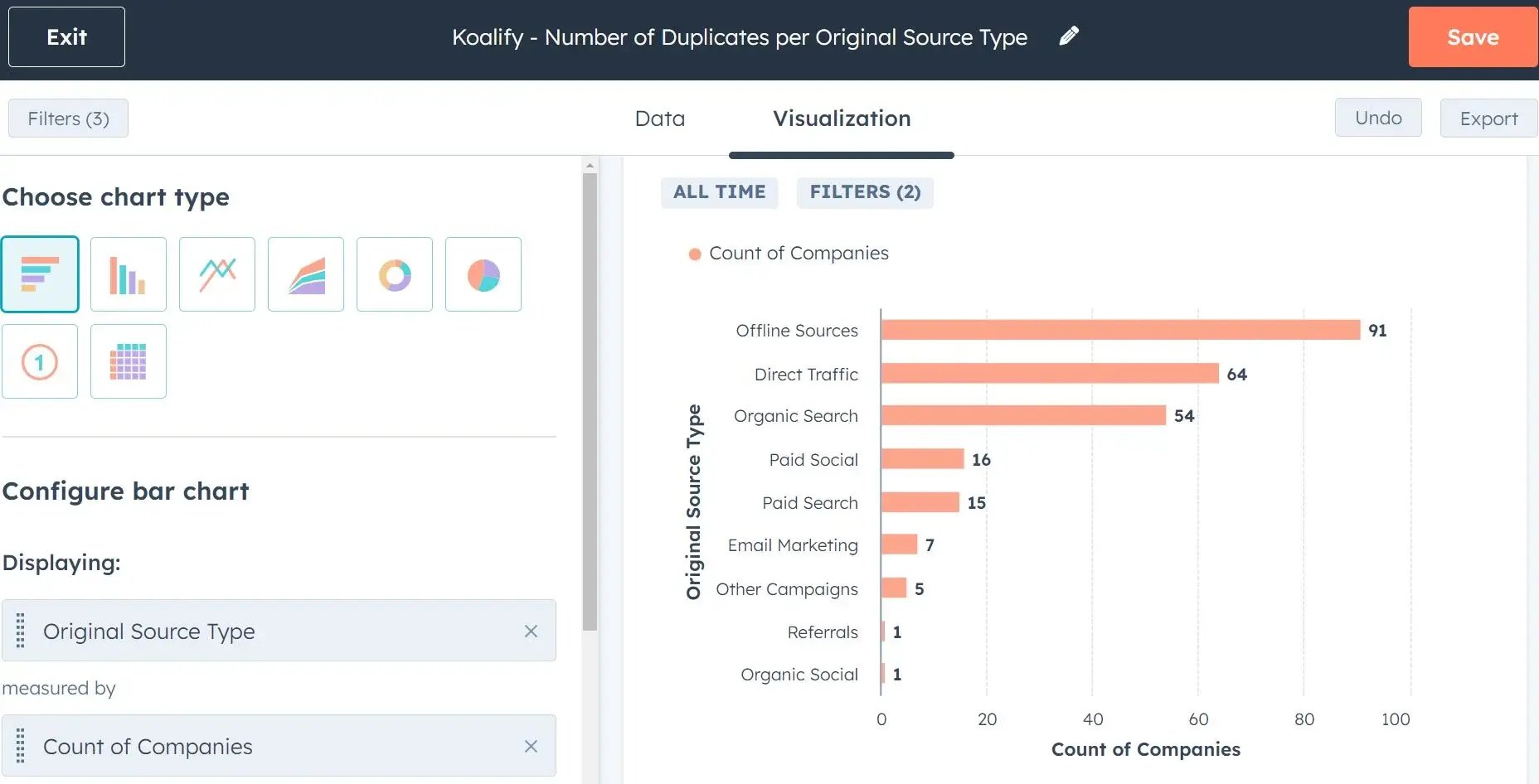
Task: Select the horizontal bar chart type
Action: [41, 273]
